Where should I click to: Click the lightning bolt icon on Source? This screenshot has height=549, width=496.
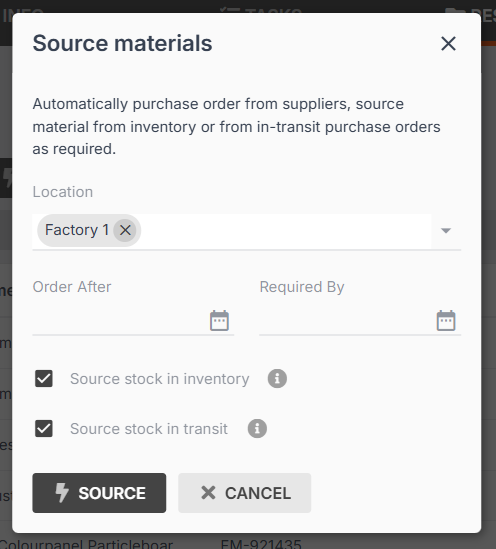(x=62, y=493)
